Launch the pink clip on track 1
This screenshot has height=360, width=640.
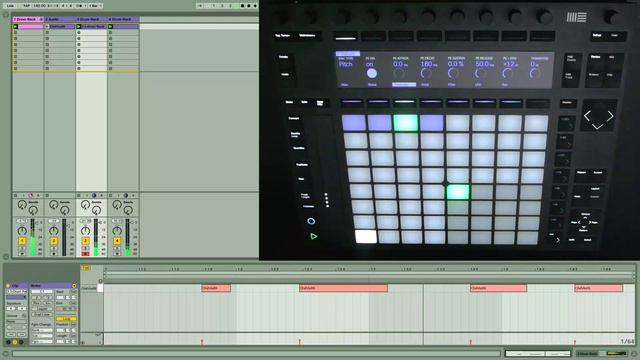tap(16, 27)
